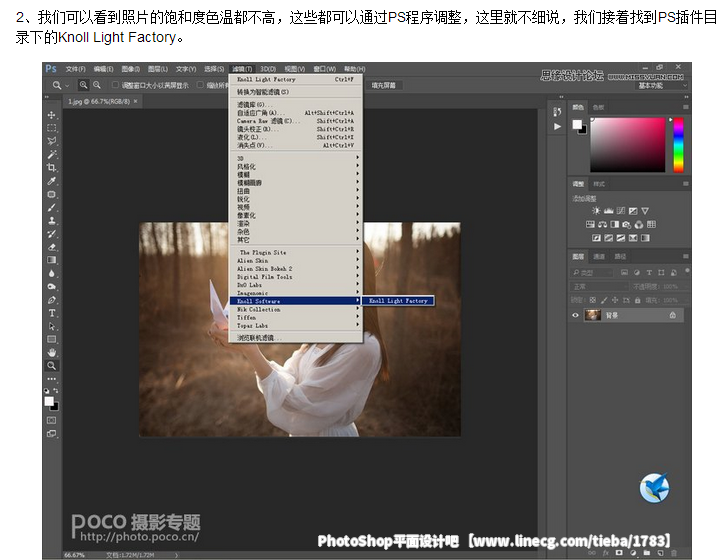Select the Path Selection arrow tool
This screenshot has width=726, height=560.
(x=51, y=326)
